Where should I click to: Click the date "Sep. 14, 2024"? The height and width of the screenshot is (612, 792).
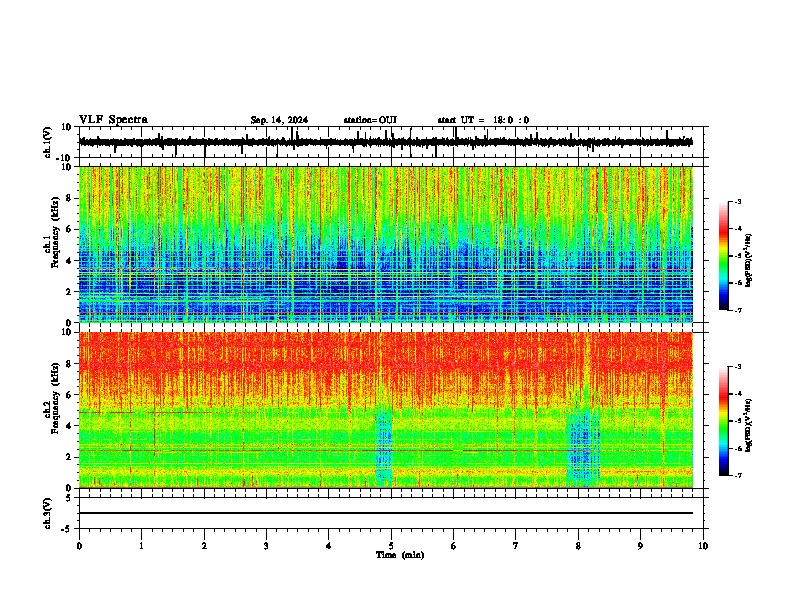279,120
